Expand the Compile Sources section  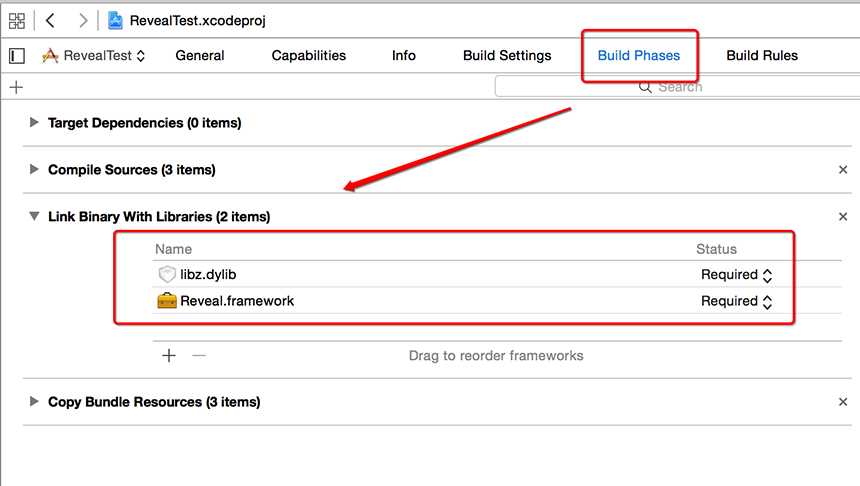click(34, 170)
